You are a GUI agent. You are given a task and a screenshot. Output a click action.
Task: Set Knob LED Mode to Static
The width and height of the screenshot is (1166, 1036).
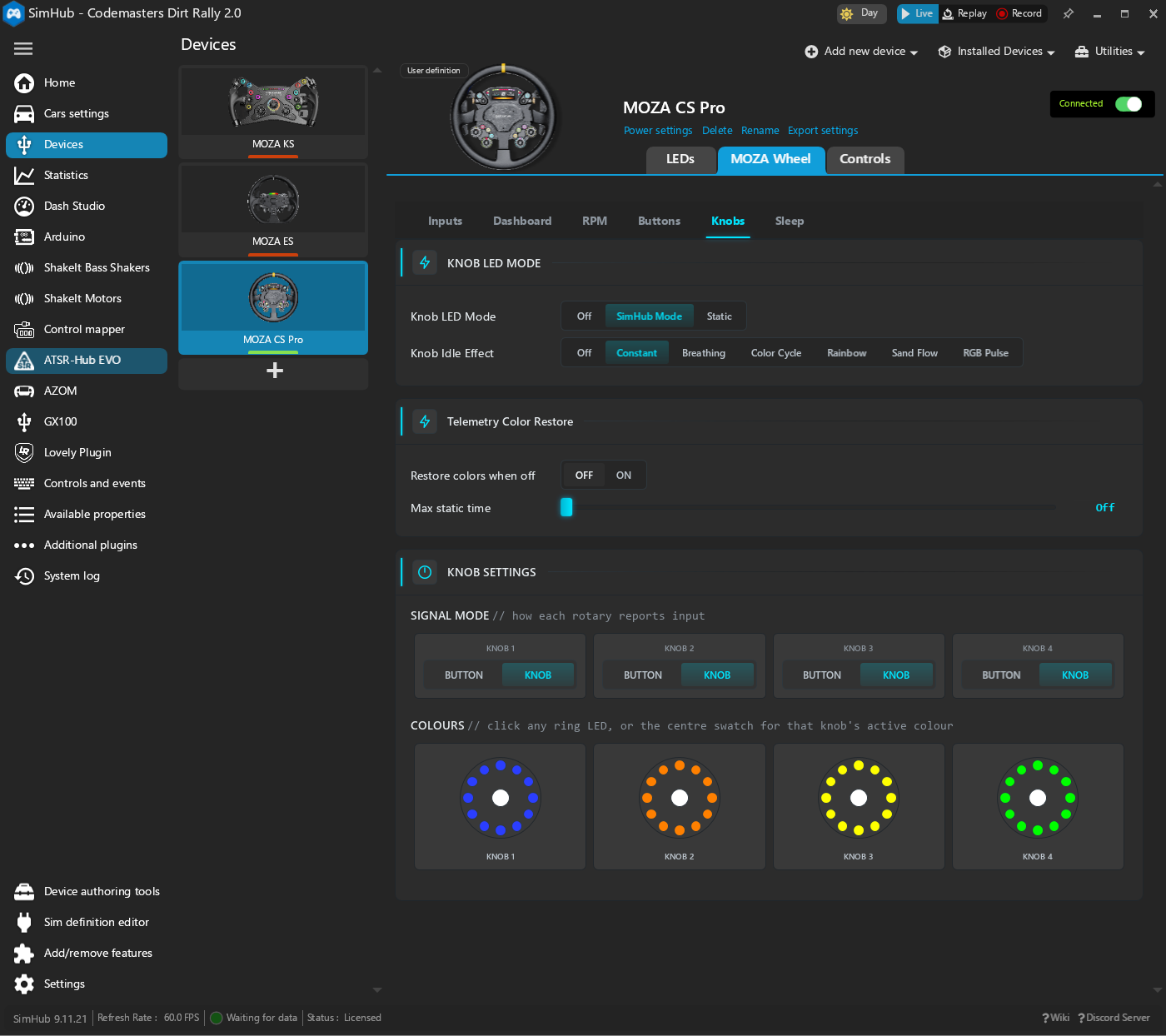coord(720,316)
